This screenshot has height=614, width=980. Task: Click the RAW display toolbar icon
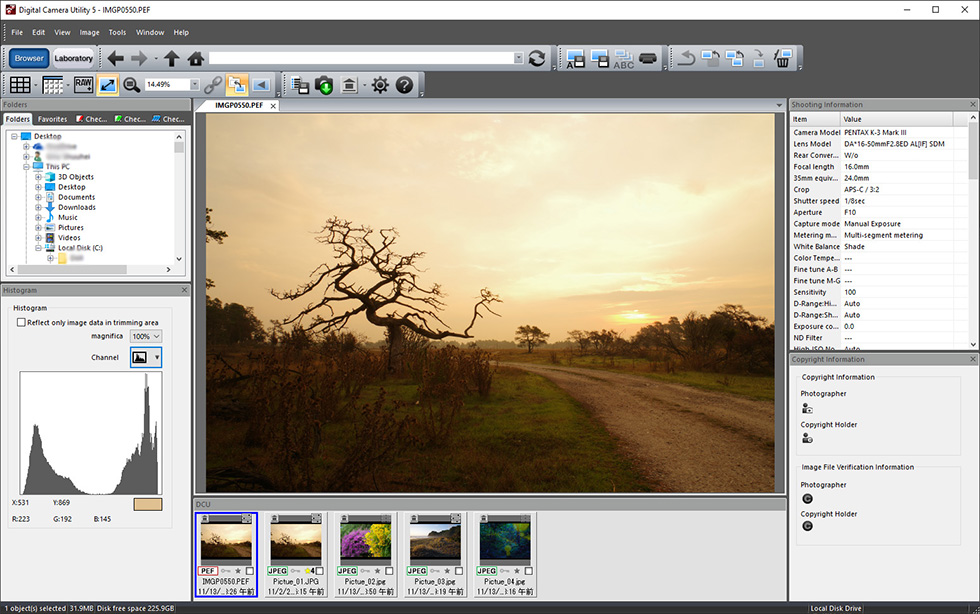[x=83, y=85]
